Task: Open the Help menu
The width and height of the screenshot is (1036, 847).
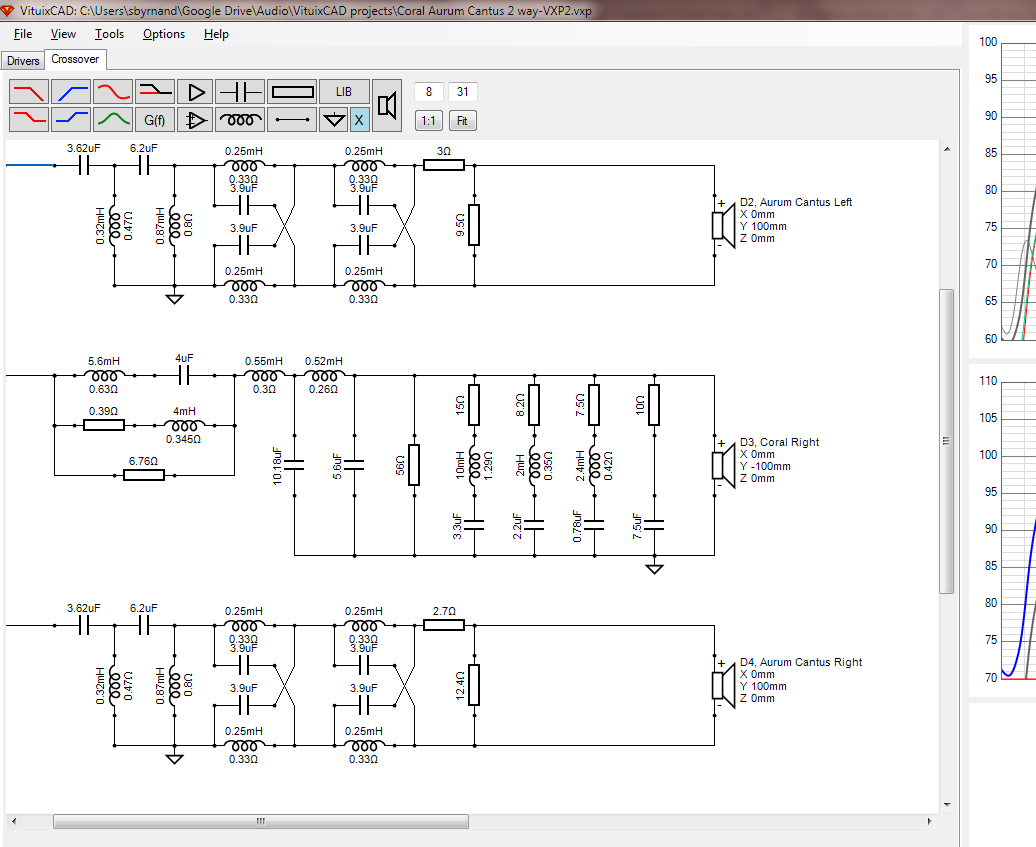Action: tap(216, 34)
